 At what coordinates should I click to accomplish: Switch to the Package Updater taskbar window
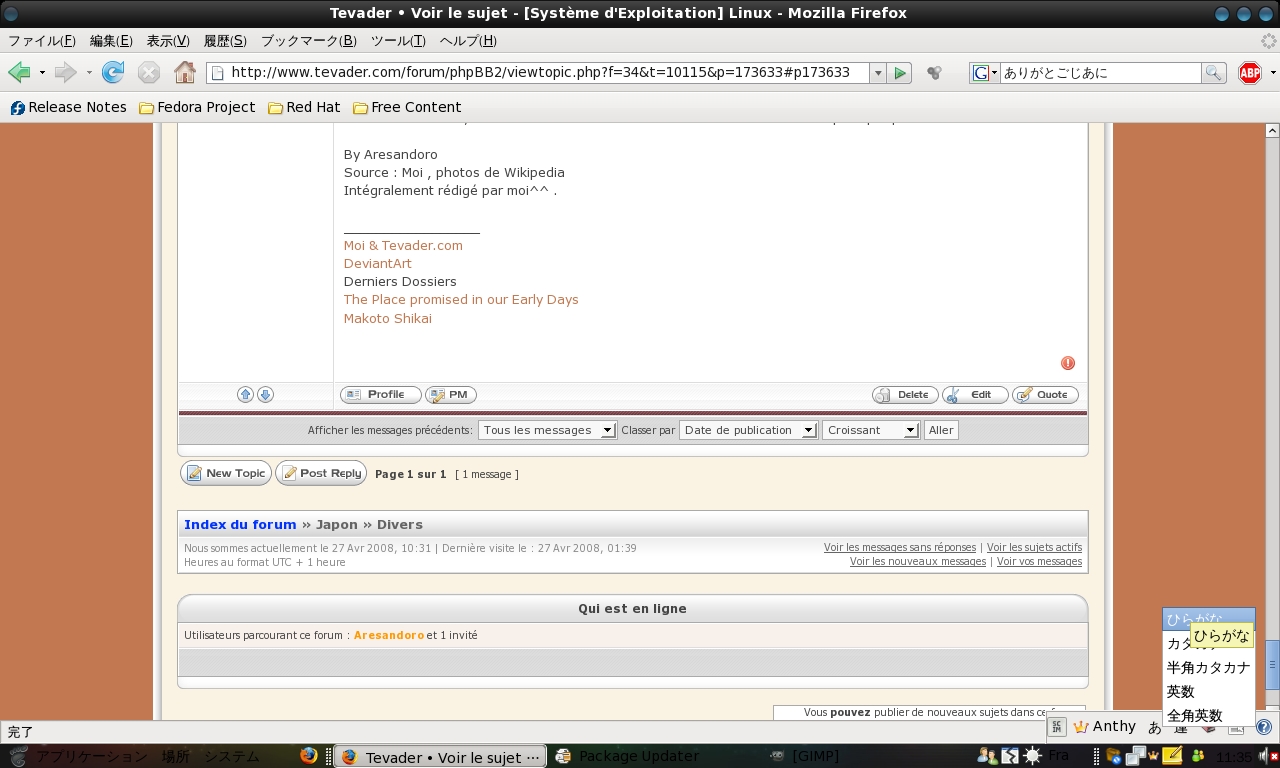pos(655,757)
